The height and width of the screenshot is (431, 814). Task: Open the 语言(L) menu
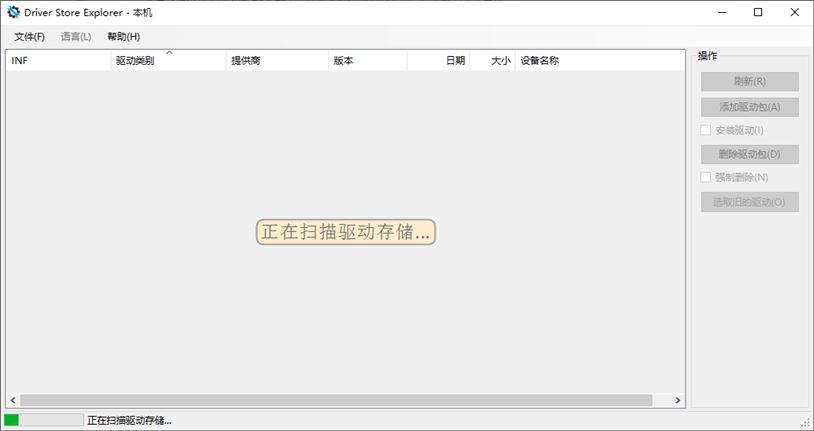75,37
